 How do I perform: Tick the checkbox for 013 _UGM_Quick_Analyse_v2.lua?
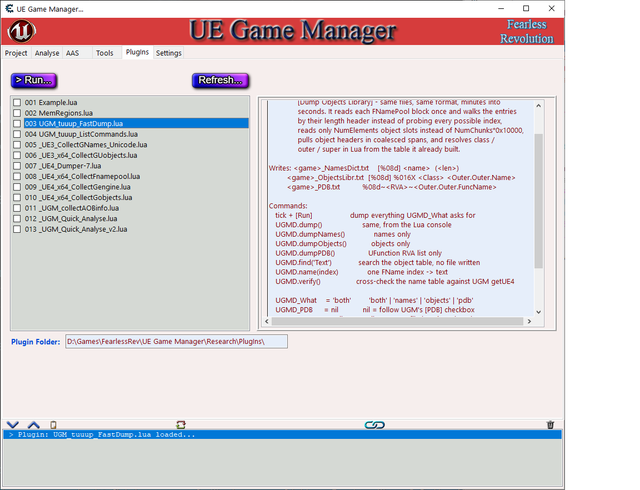point(17,229)
